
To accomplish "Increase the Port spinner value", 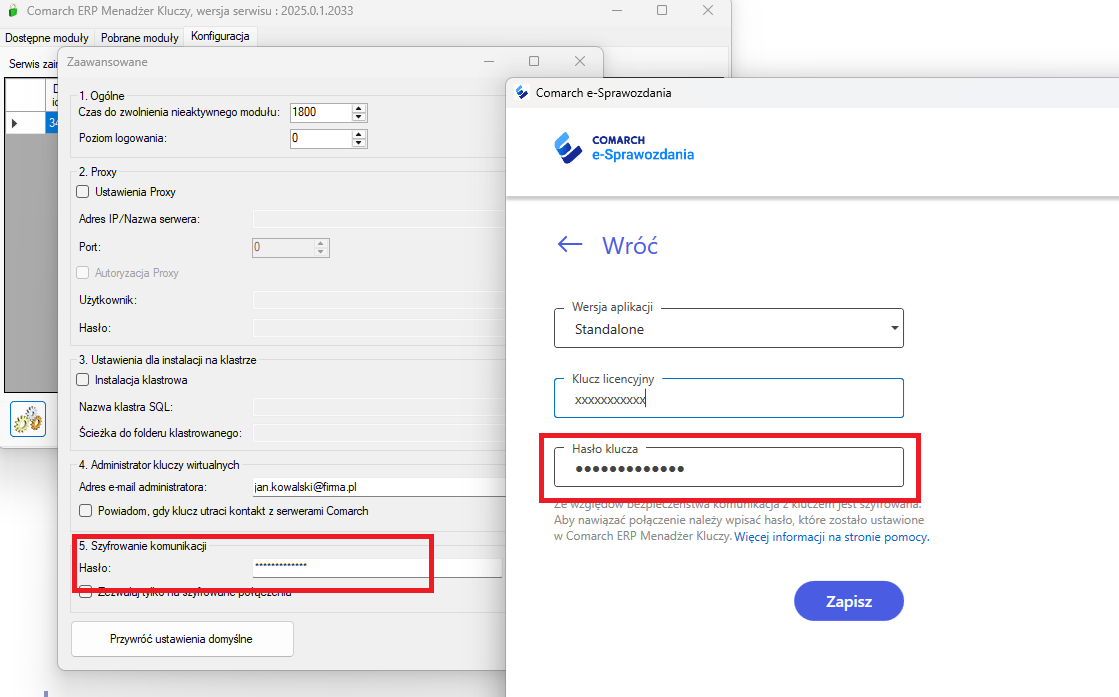I will point(321,243).
